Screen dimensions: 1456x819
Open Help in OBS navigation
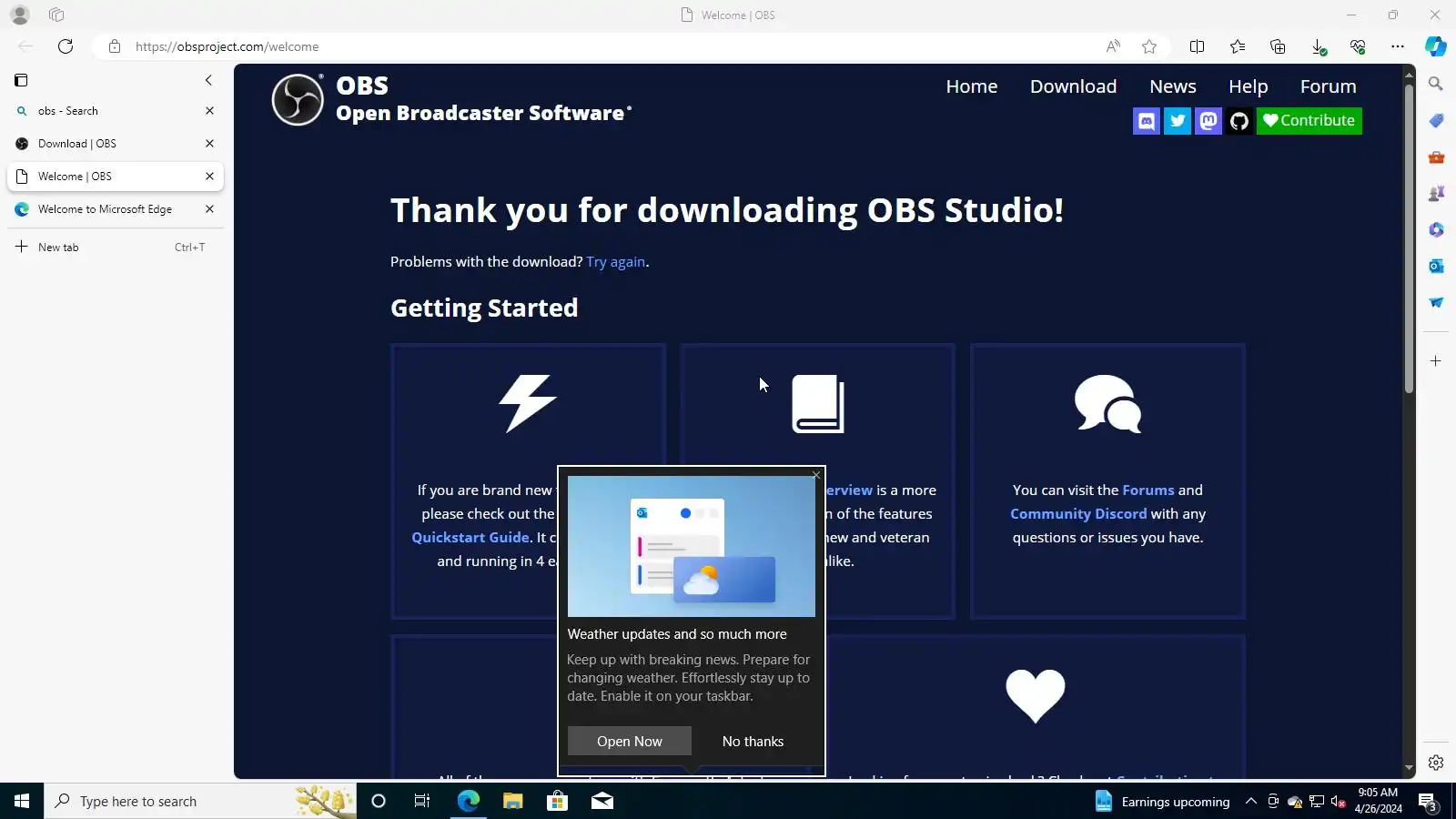pos(1249,86)
